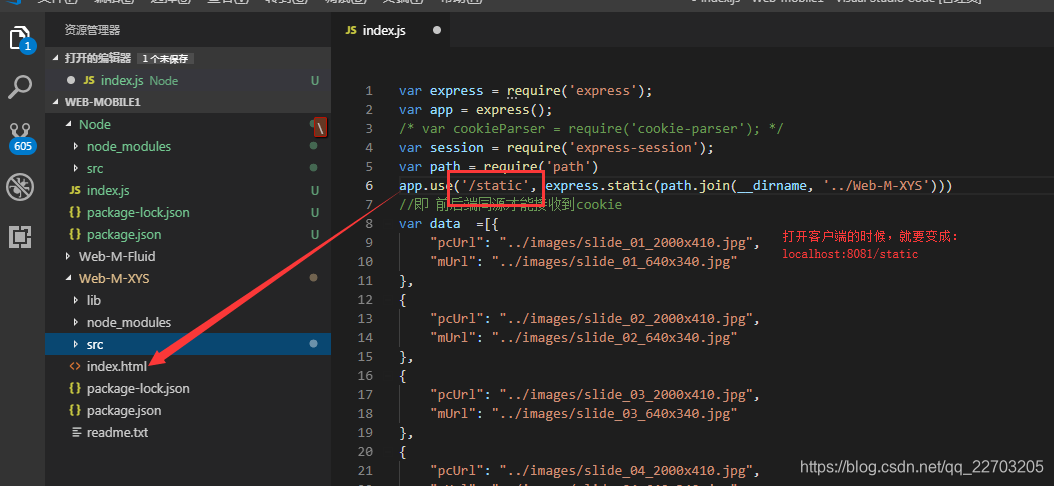Collapse the Web-M-XYS folder
The height and width of the screenshot is (486, 1054).
pos(68,278)
